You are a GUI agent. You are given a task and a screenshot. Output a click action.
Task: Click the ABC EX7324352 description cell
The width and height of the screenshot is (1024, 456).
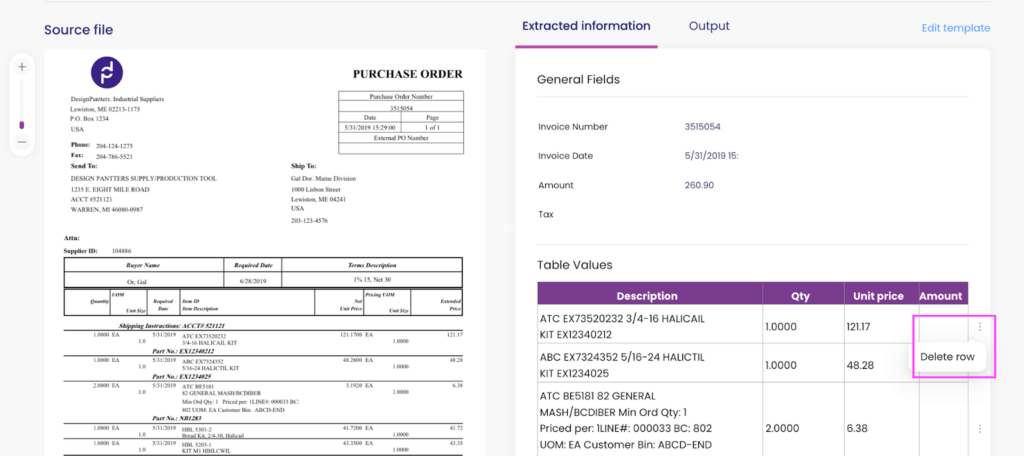click(x=647, y=365)
